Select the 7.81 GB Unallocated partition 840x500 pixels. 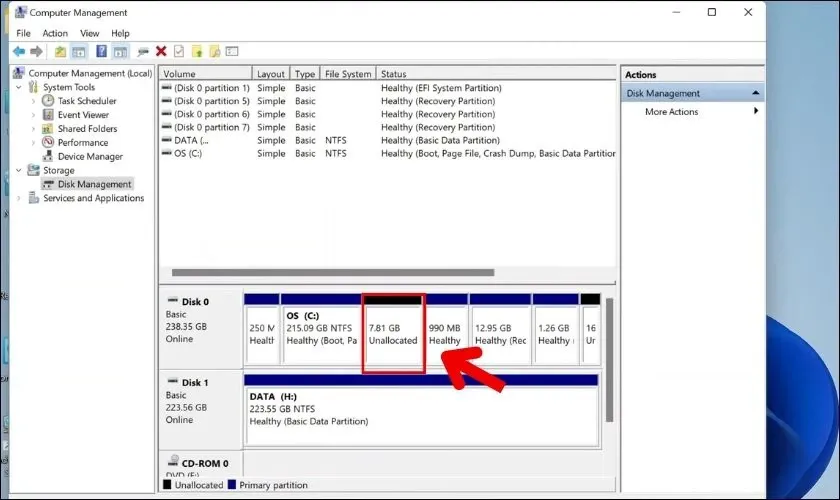point(394,334)
